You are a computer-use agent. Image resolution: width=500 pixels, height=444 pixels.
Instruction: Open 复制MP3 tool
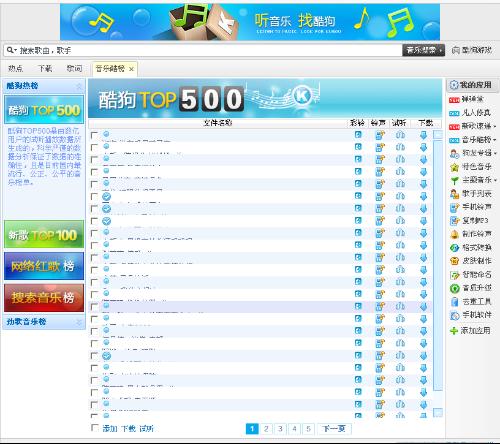(x=469, y=221)
